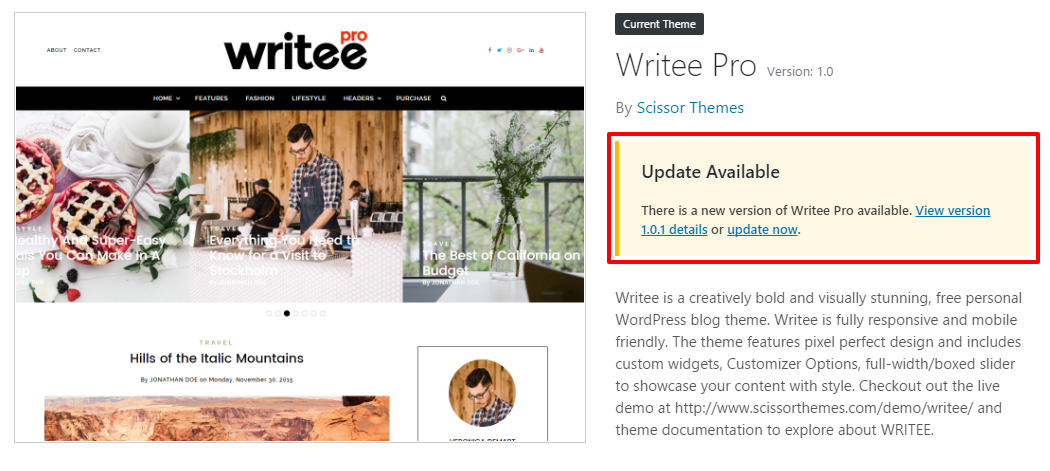Image resolution: width=1050 pixels, height=471 pixels.
Task: Click the circular author profile photo
Action: [482, 393]
